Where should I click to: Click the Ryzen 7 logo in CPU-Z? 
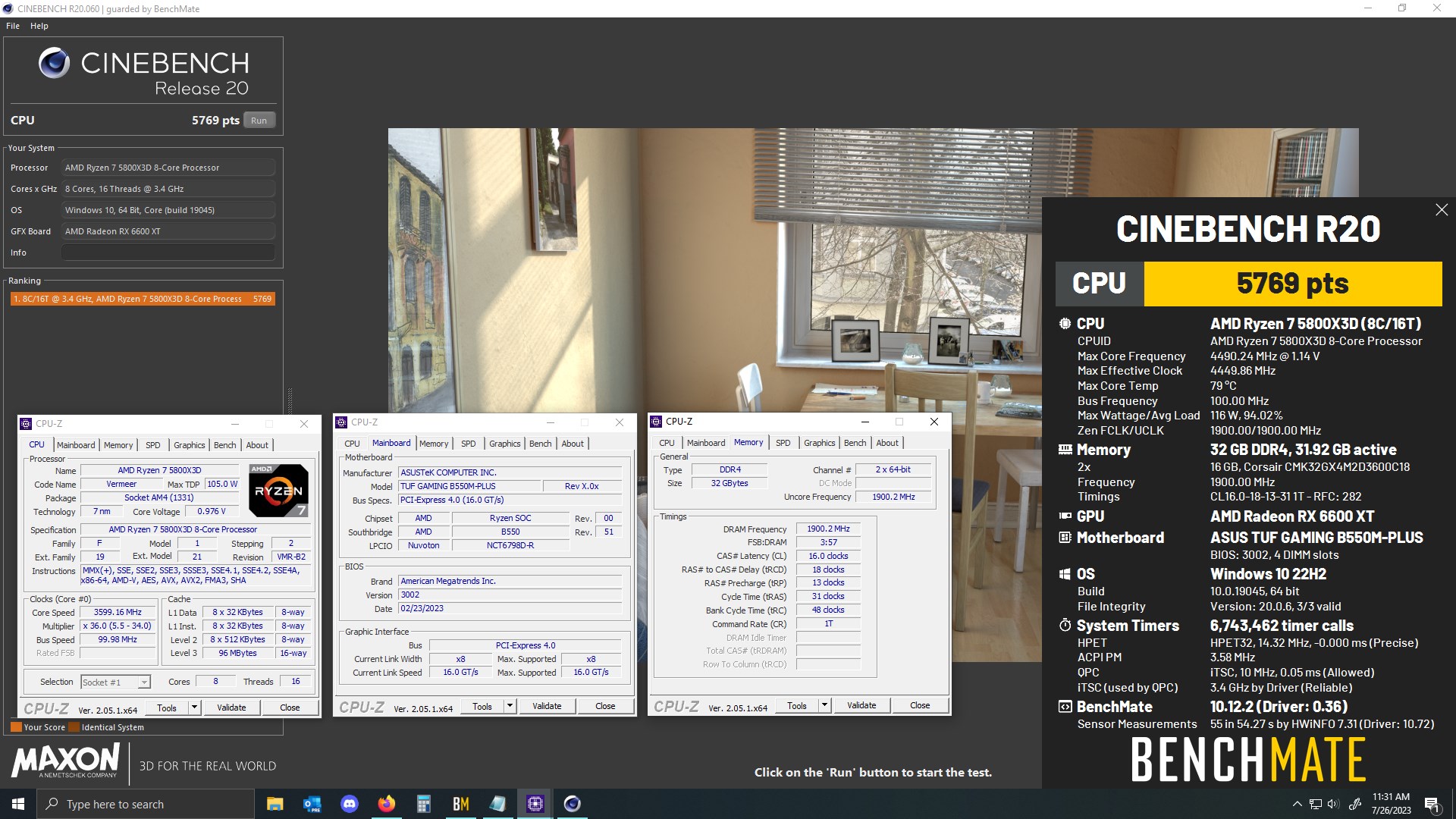coord(278,491)
